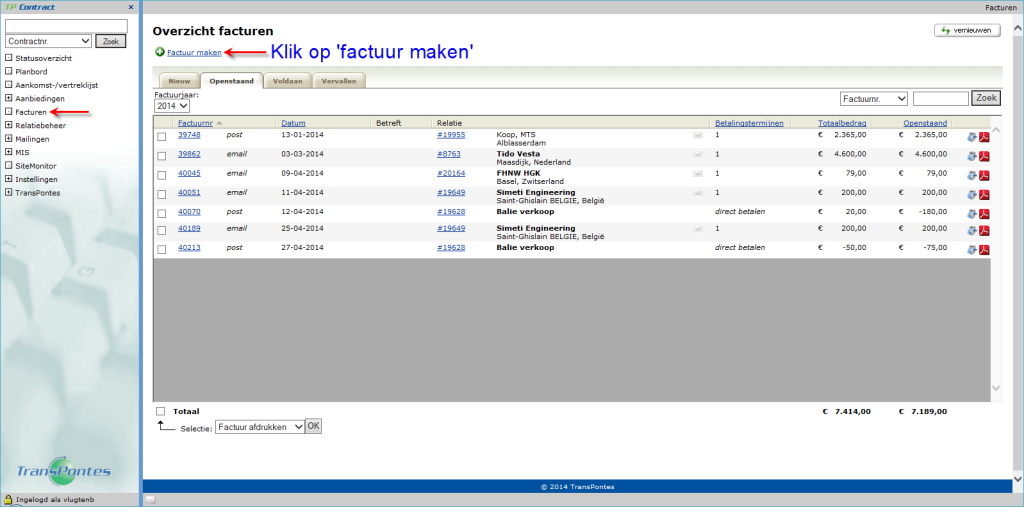Toggle the select-all checkbox next to Totaal
Image resolution: width=1024 pixels, height=507 pixels.
161,411
